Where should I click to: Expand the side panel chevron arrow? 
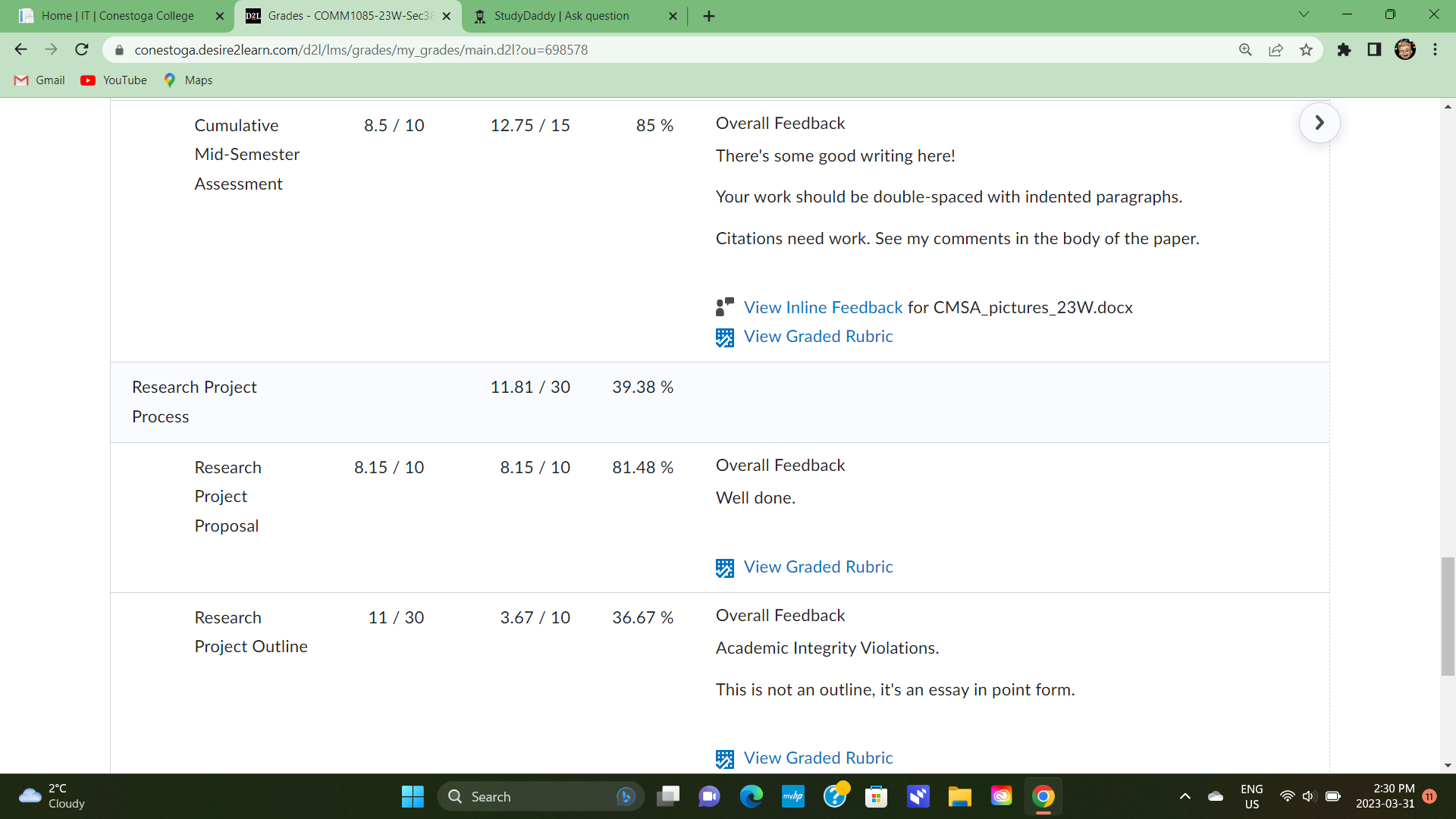(x=1319, y=123)
